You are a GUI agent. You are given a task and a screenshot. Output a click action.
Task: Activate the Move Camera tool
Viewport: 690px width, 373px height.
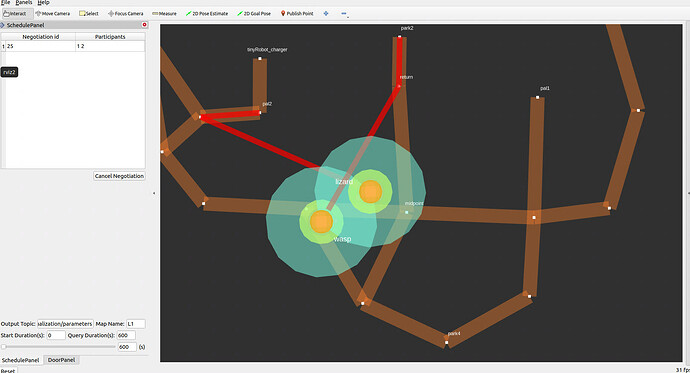52,13
